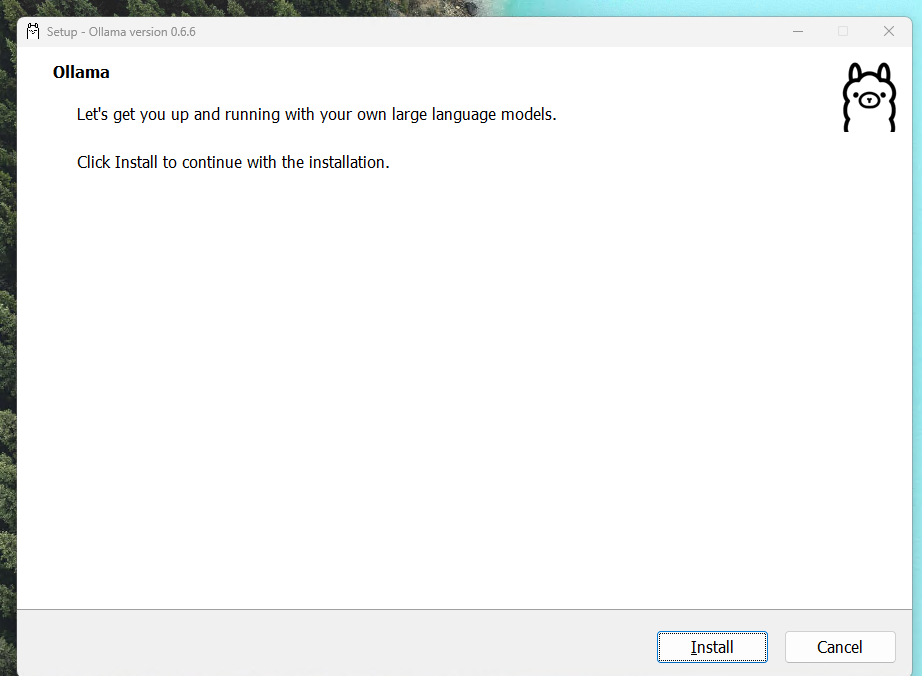The width and height of the screenshot is (922, 676).
Task: Click the Ollama llama logo image
Action: pyautogui.click(x=869, y=97)
